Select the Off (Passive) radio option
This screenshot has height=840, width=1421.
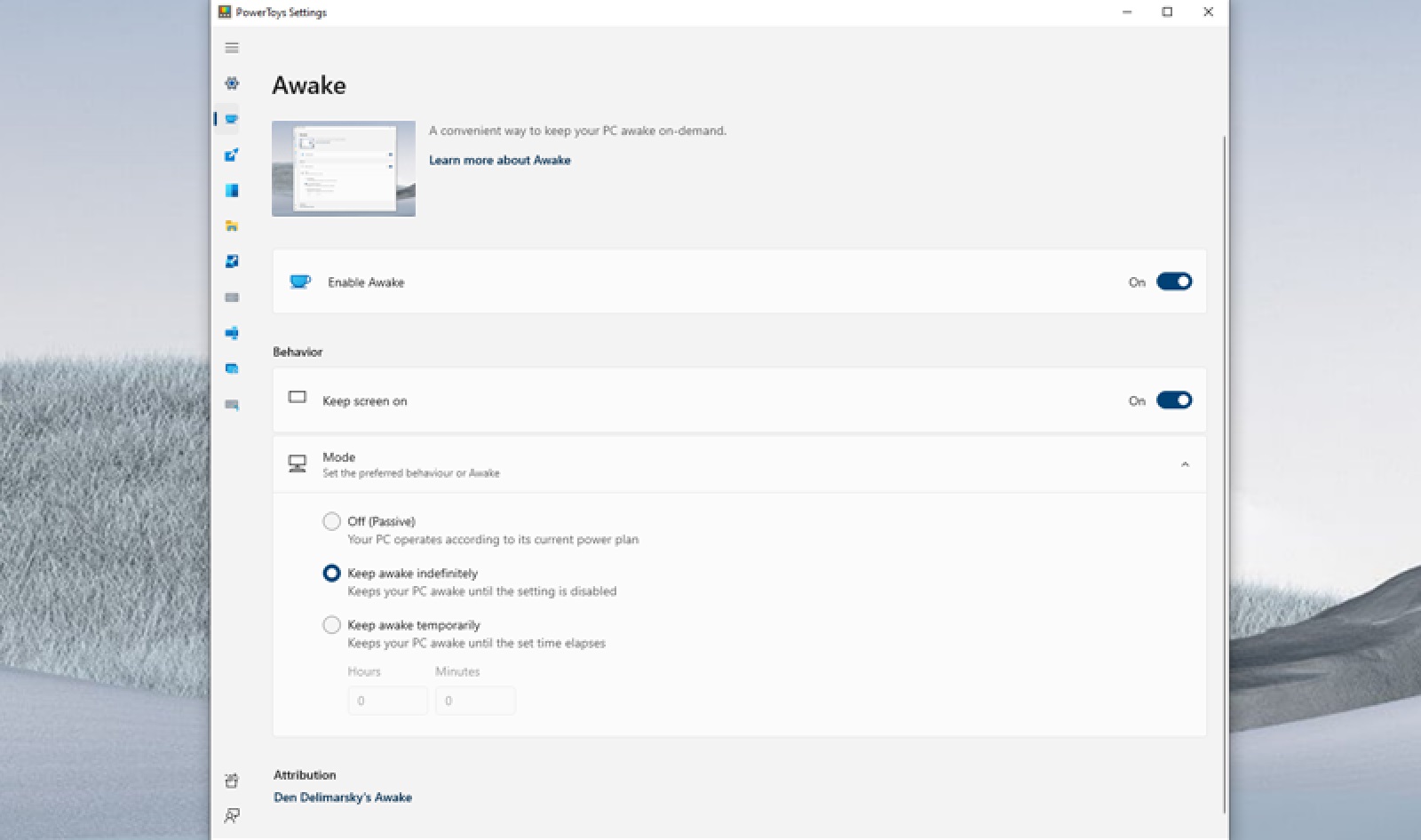331,521
